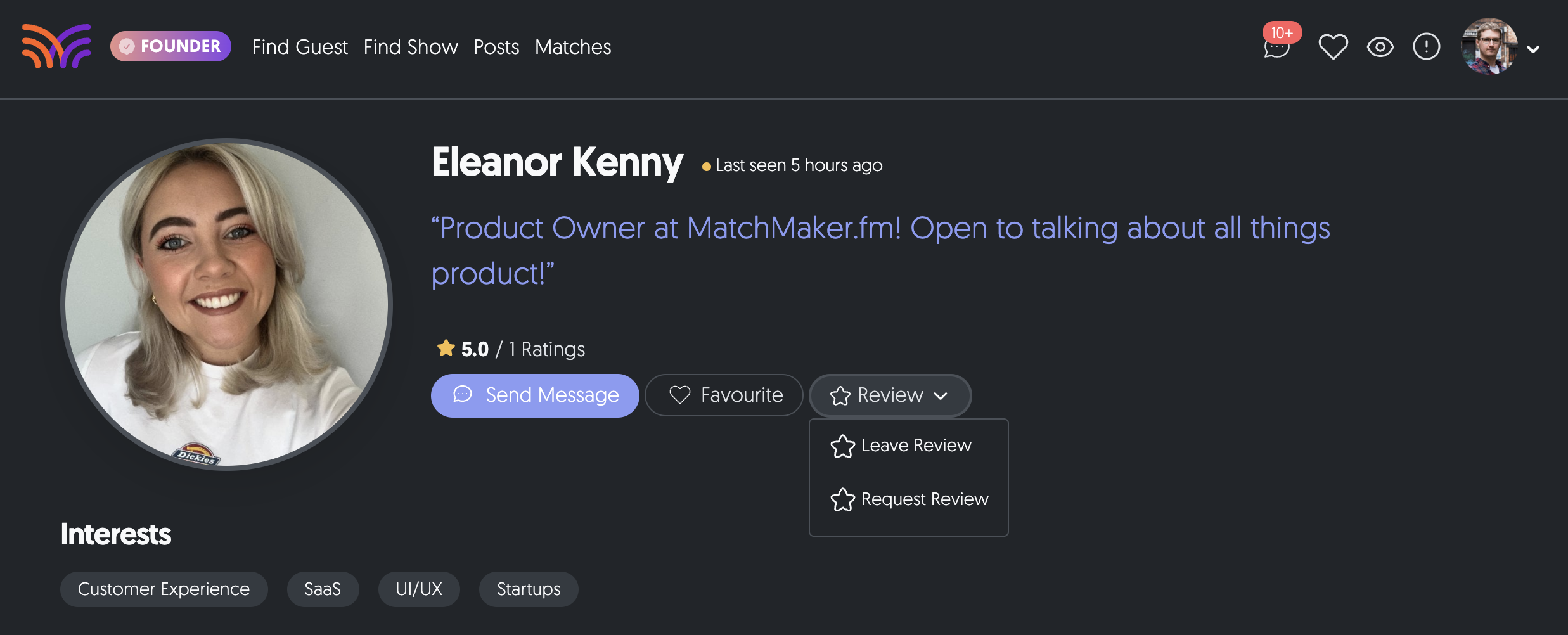Viewport: 1568px width, 635px height.
Task: Toggle Favourite on Eleanor Kenny's profile
Action: click(x=724, y=395)
